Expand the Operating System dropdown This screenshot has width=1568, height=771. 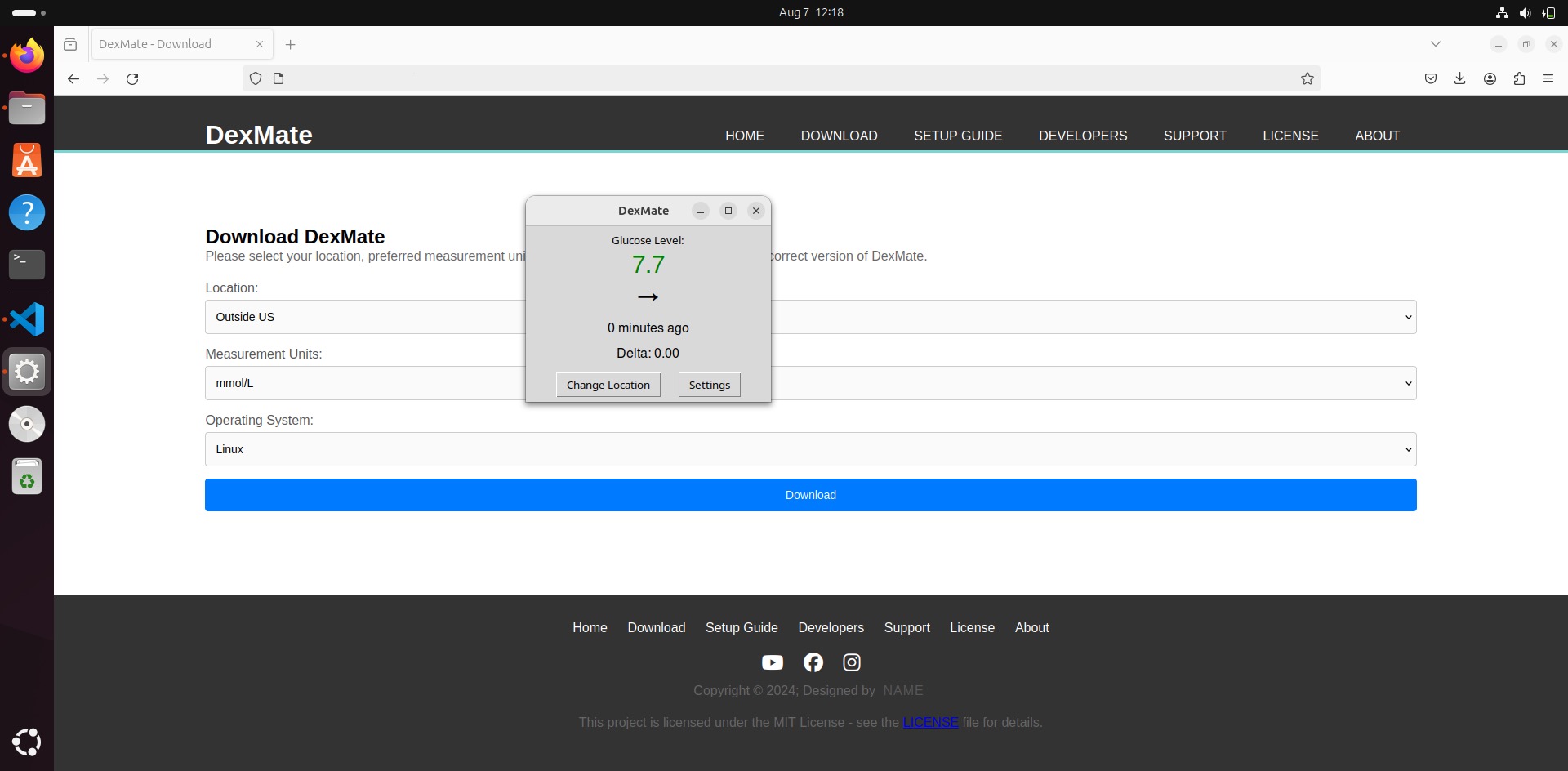tap(811, 449)
